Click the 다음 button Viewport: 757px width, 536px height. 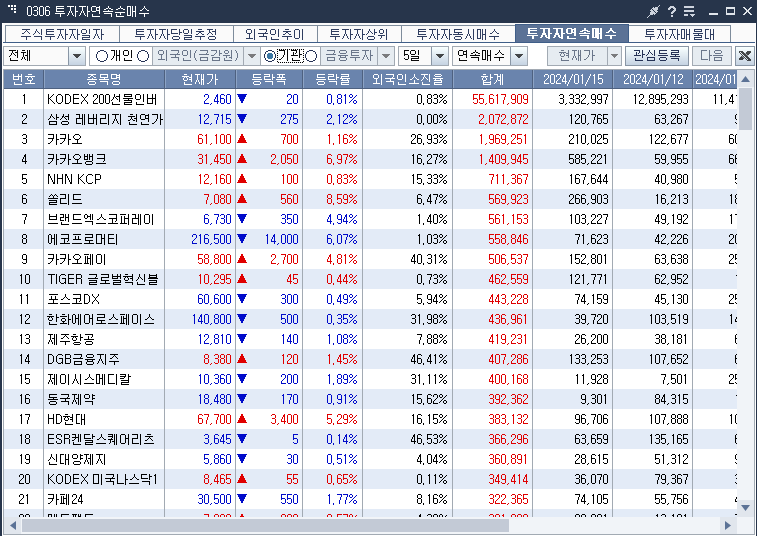[x=712, y=56]
